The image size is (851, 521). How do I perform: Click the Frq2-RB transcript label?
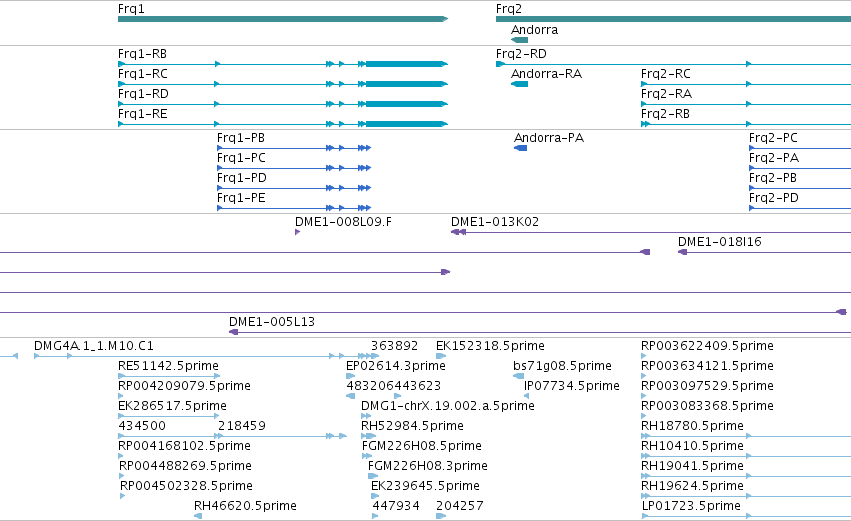665,114
